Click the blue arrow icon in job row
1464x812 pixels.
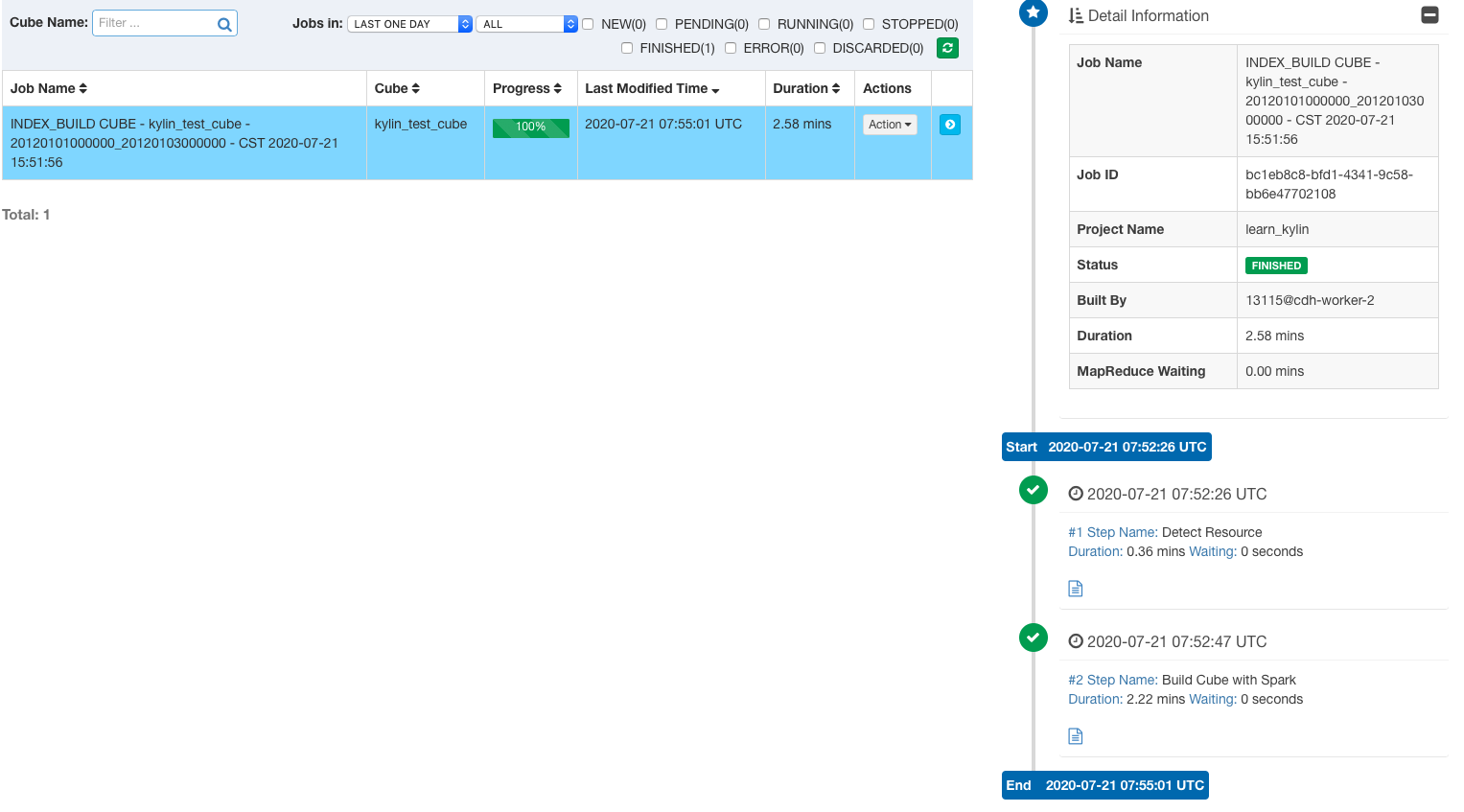click(949, 125)
